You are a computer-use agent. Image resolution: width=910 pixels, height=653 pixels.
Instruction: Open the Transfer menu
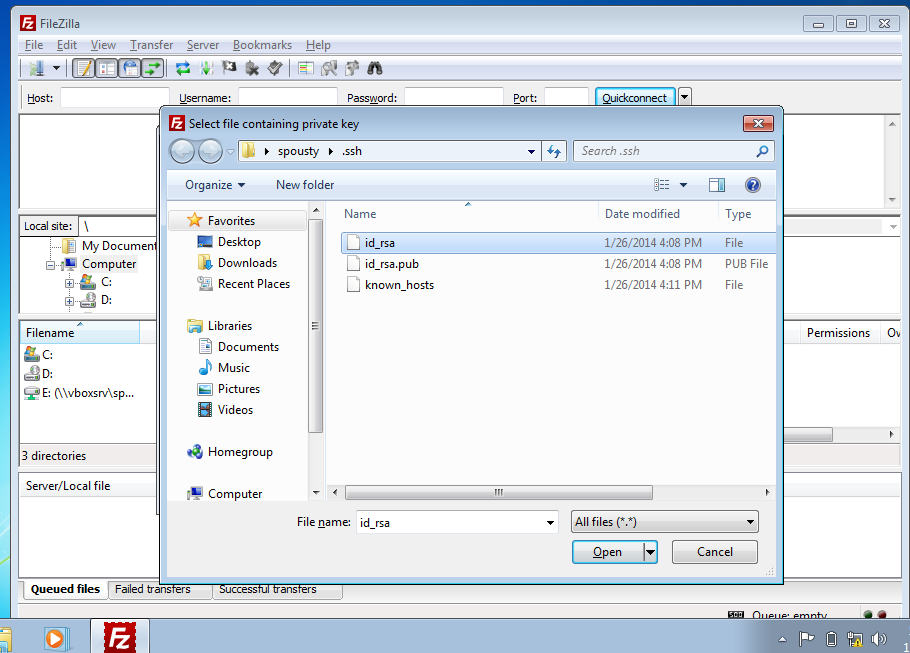[x=151, y=45]
